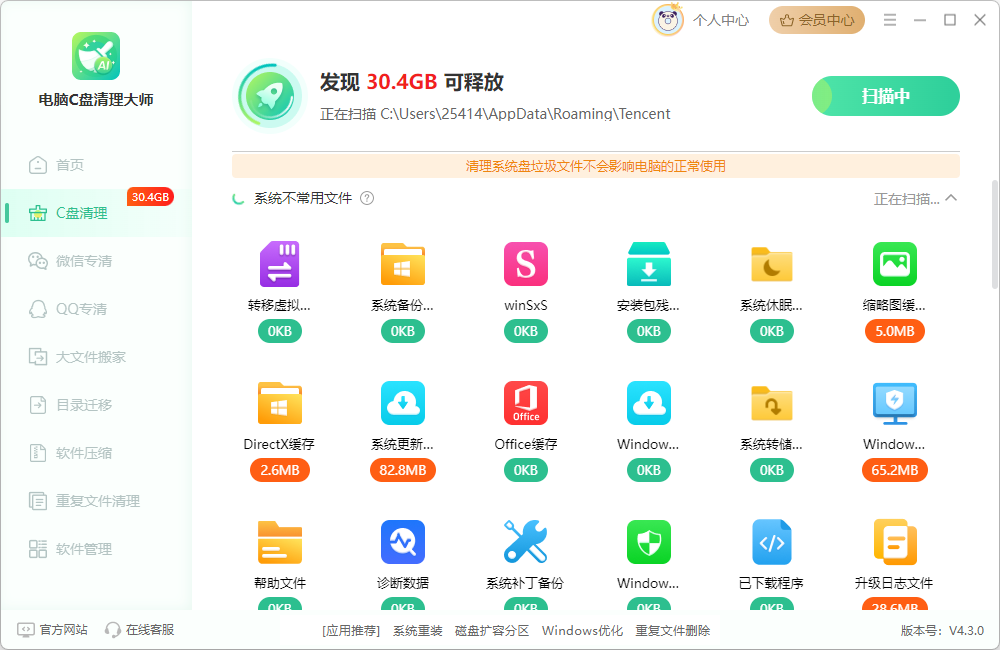Open the Windows优化 link
Screen dimensions: 1000x650
(x=582, y=631)
